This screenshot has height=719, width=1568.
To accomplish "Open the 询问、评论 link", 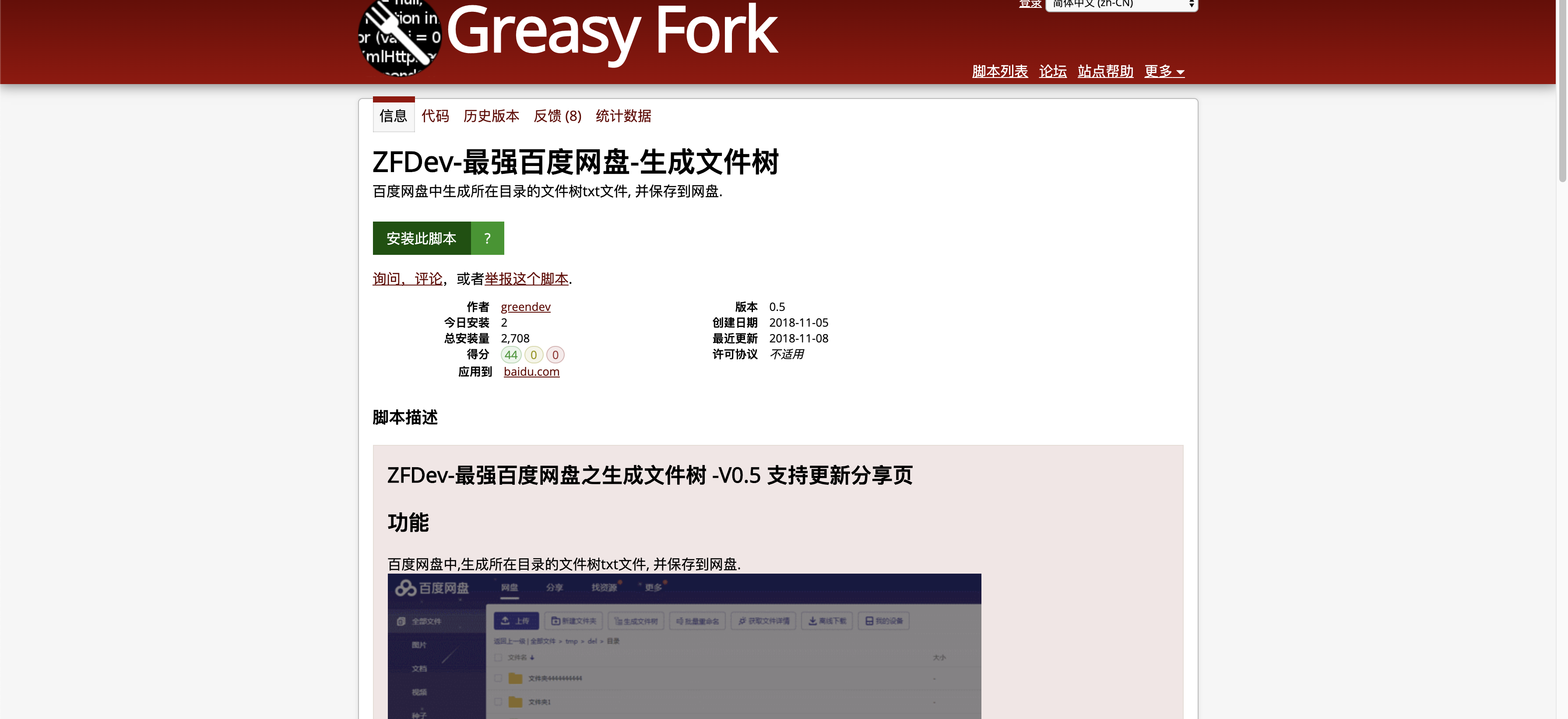I will click(x=407, y=279).
